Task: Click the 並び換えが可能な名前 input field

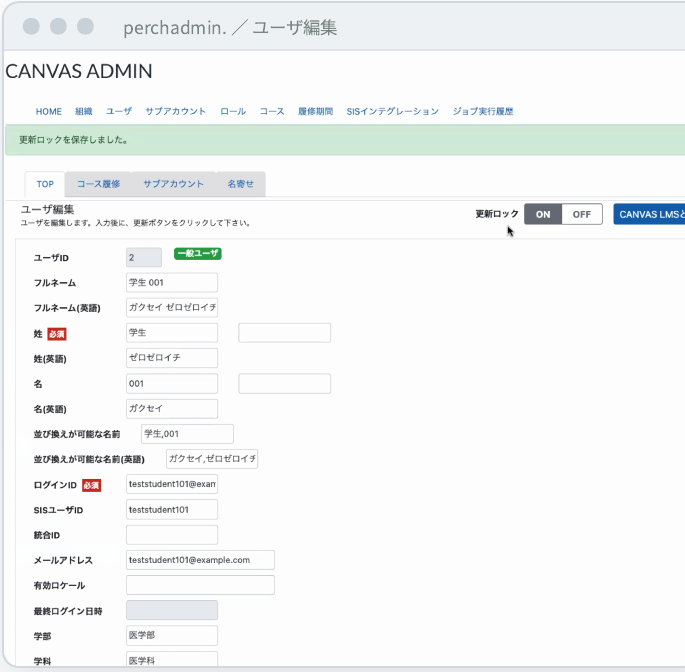Action: click(x=187, y=434)
